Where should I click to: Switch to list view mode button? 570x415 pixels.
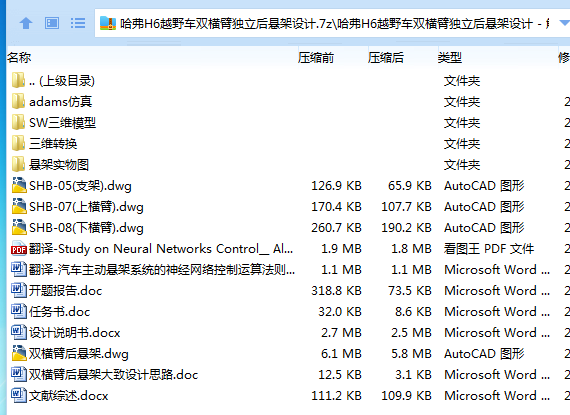78,24
